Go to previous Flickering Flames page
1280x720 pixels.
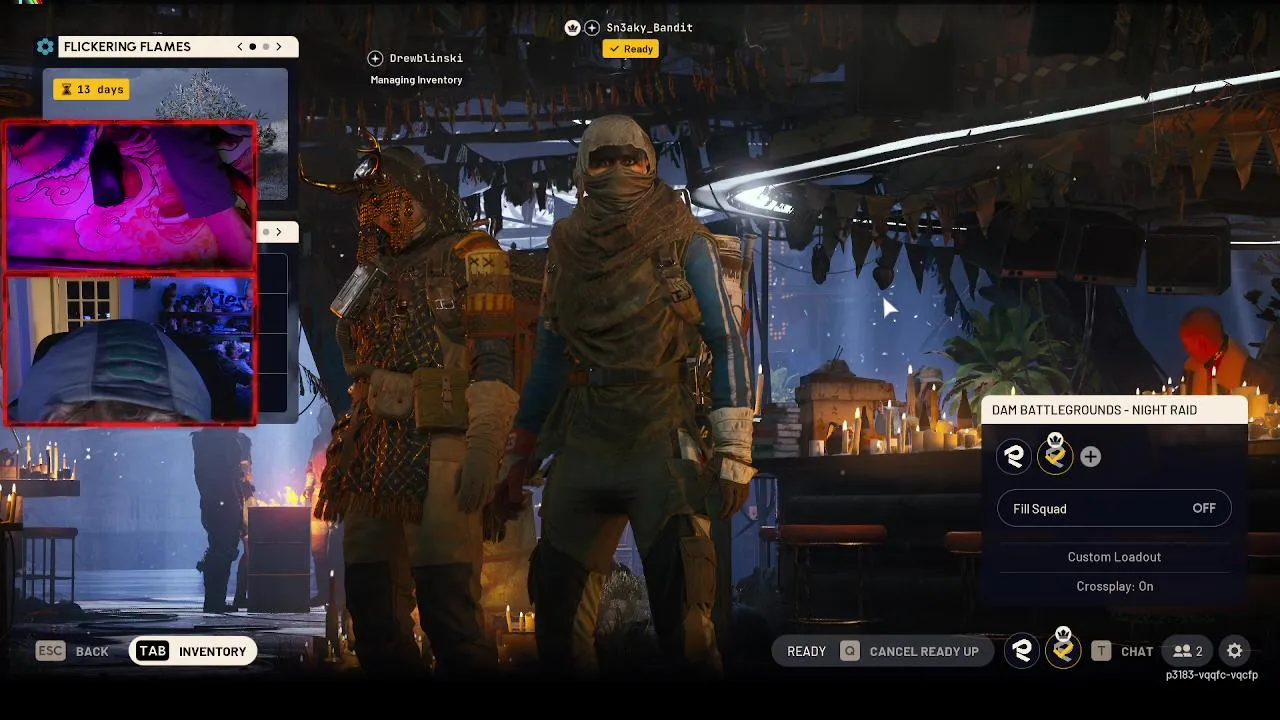(240, 47)
